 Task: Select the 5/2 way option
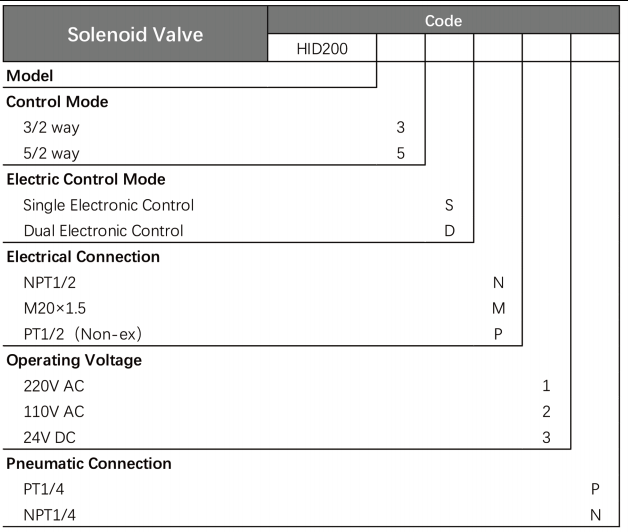51,153
